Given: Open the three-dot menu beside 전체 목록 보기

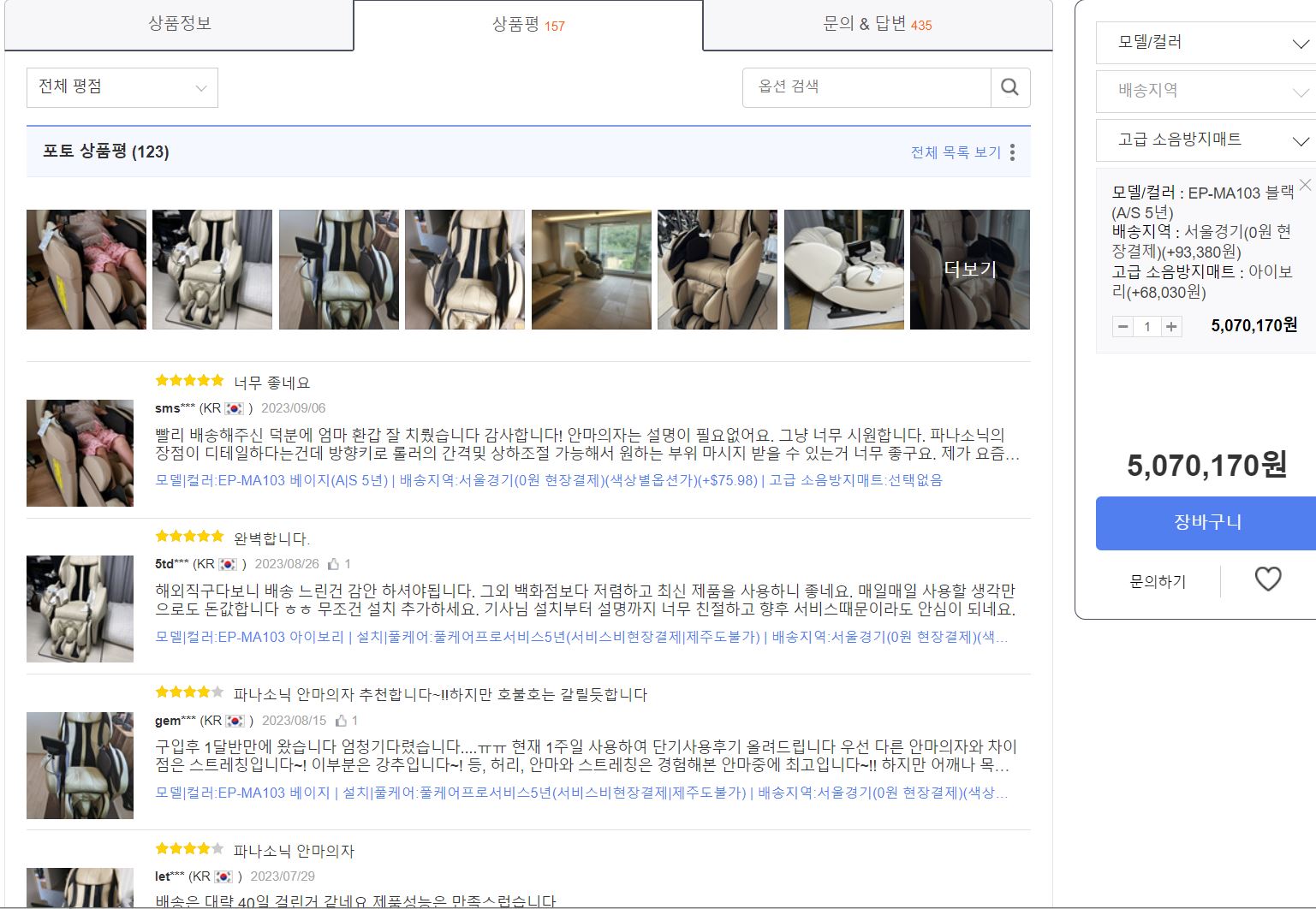Looking at the screenshot, I should (x=1012, y=152).
